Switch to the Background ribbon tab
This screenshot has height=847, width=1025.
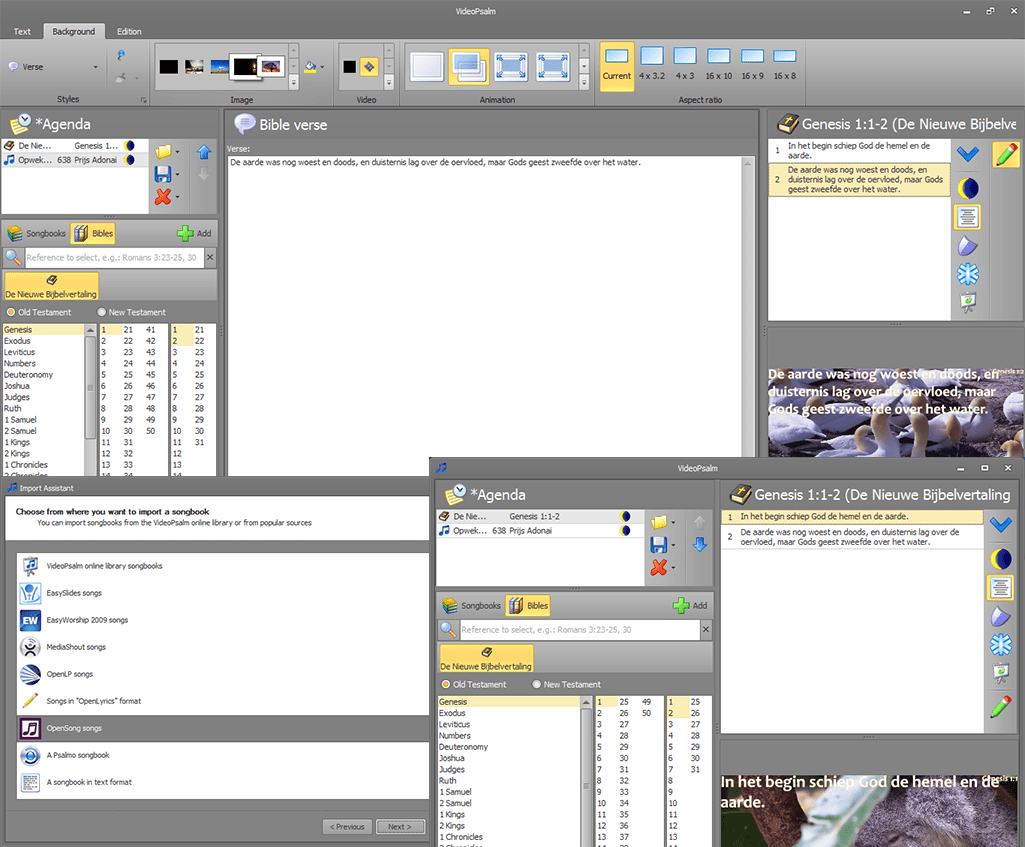pyautogui.click(x=74, y=31)
